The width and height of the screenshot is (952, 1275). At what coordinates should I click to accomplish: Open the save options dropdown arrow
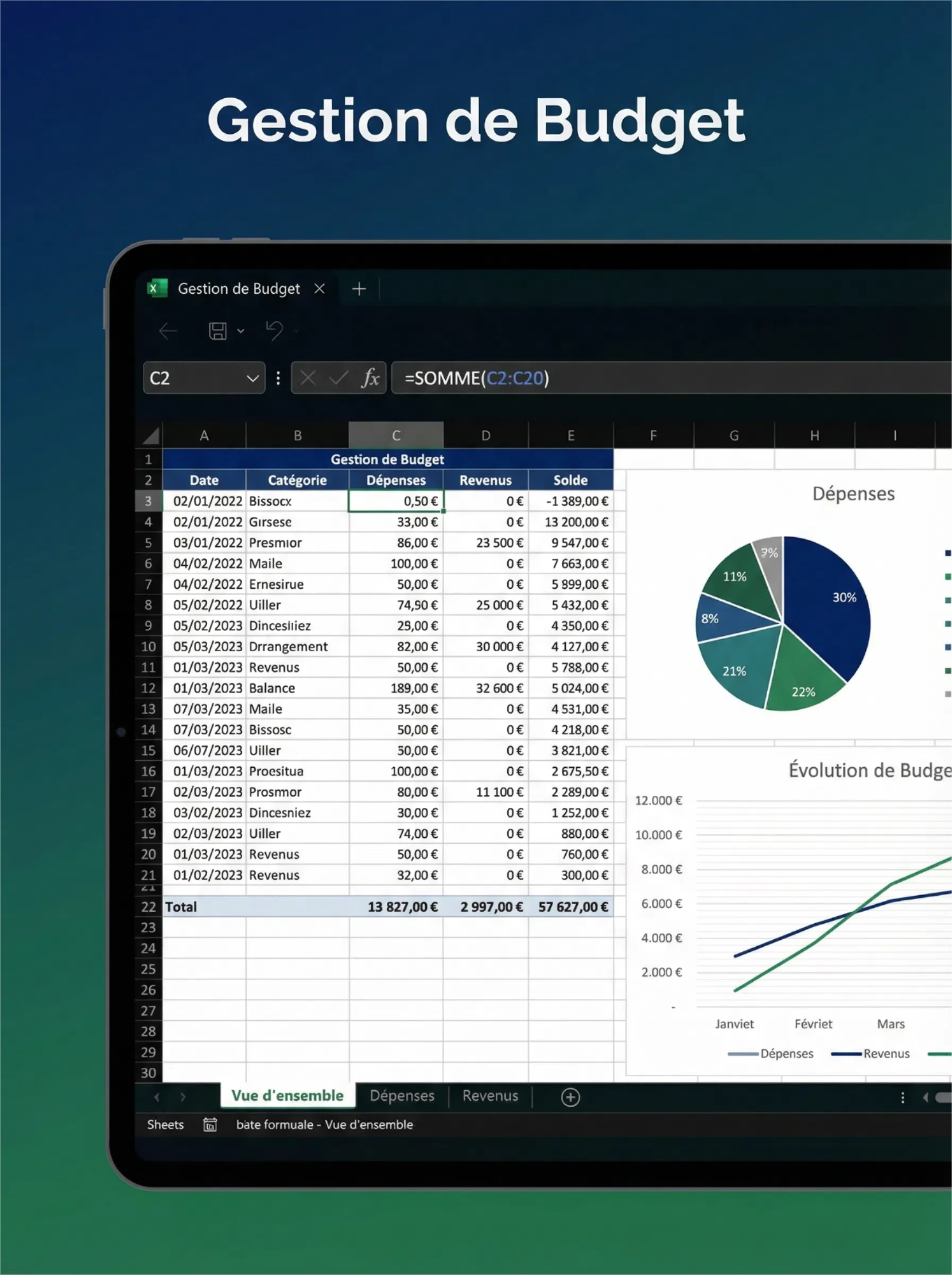pyautogui.click(x=241, y=331)
